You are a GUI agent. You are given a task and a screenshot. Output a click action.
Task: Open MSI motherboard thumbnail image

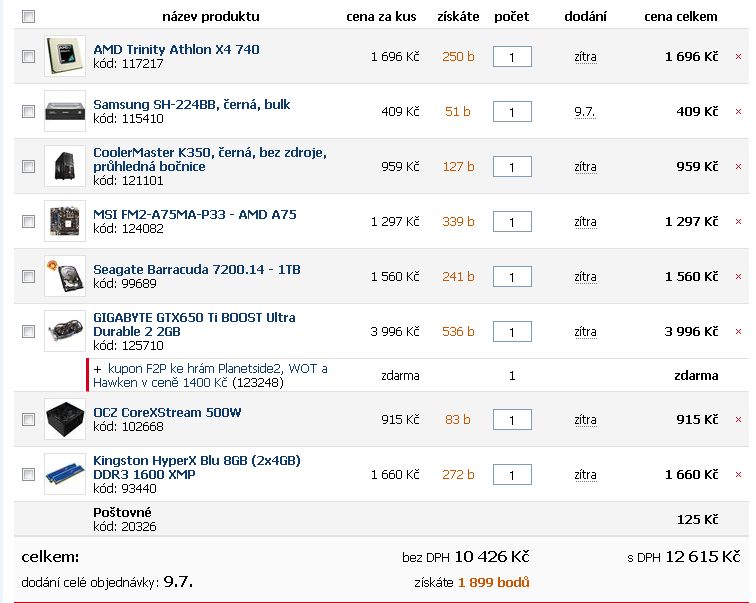click(x=65, y=221)
